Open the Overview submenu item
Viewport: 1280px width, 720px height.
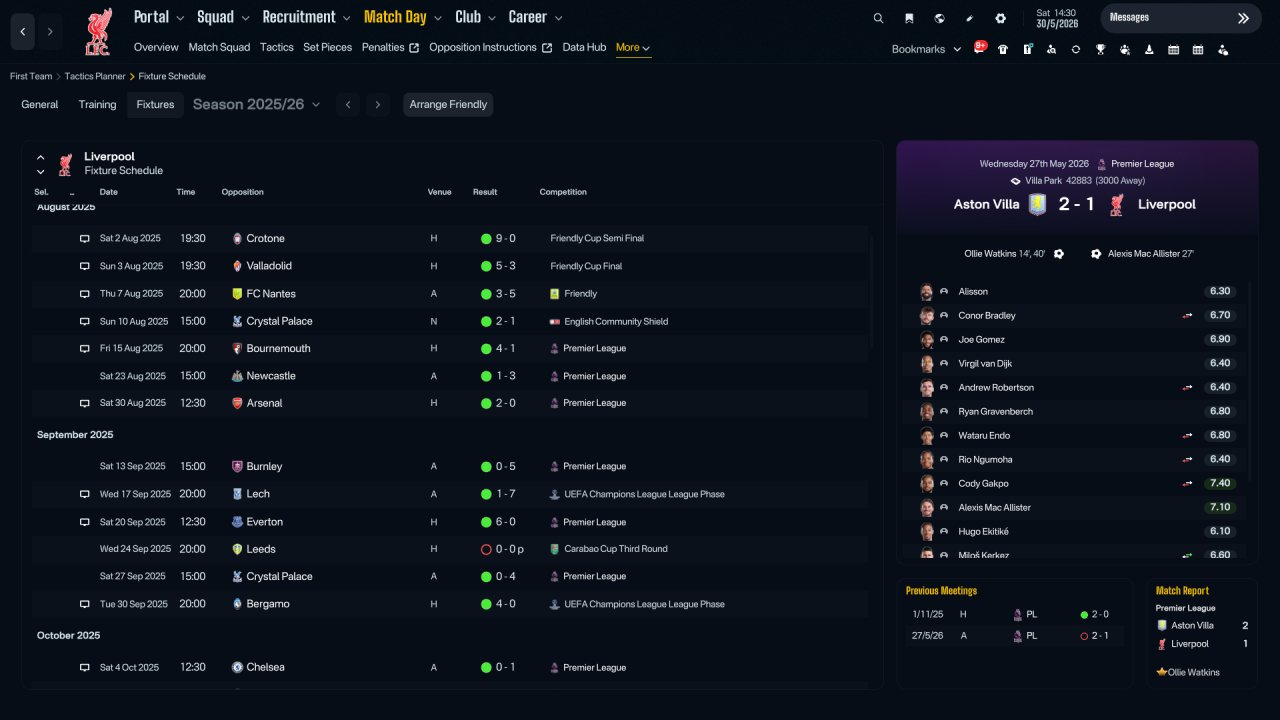point(156,47)
